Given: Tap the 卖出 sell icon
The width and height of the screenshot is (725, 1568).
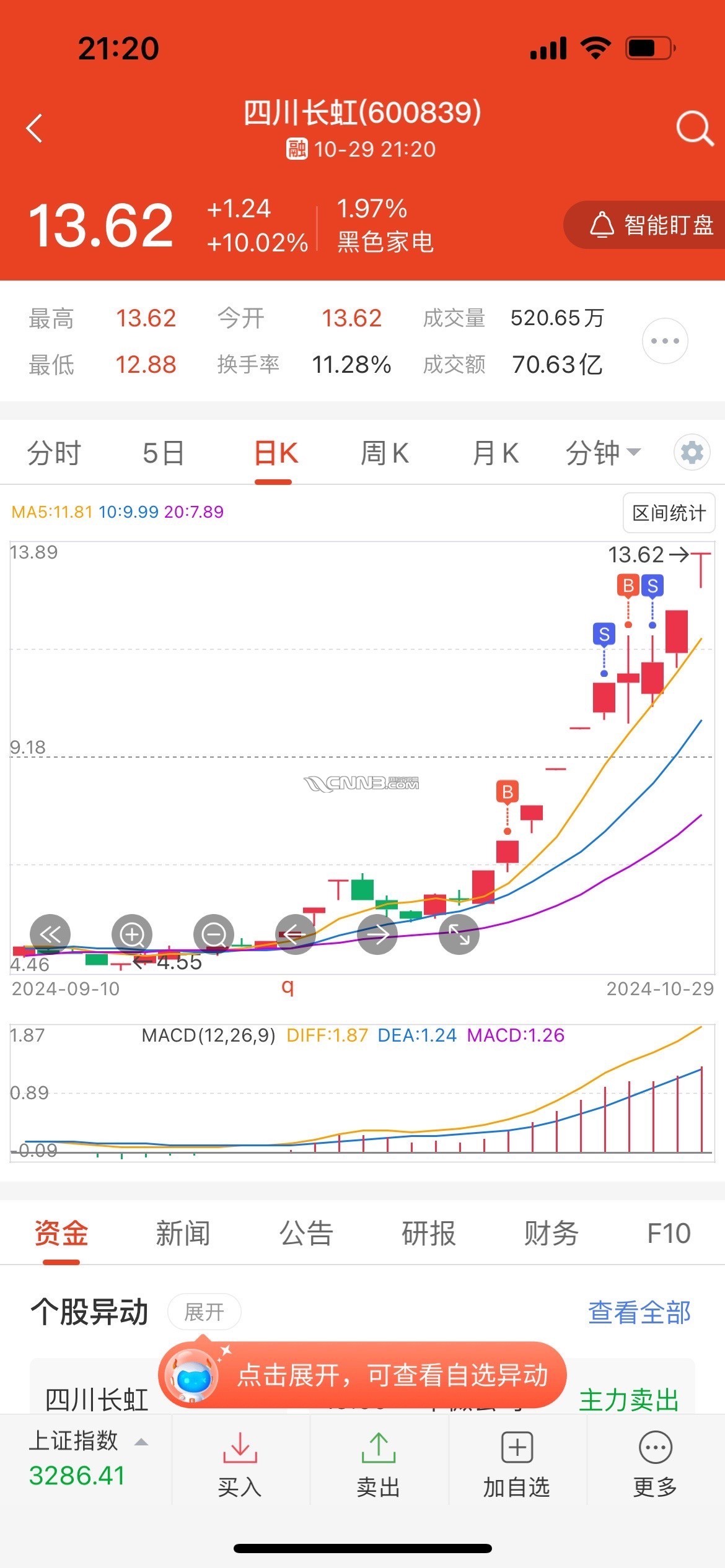Looking at the screenshot, I should click(379, 1447).
